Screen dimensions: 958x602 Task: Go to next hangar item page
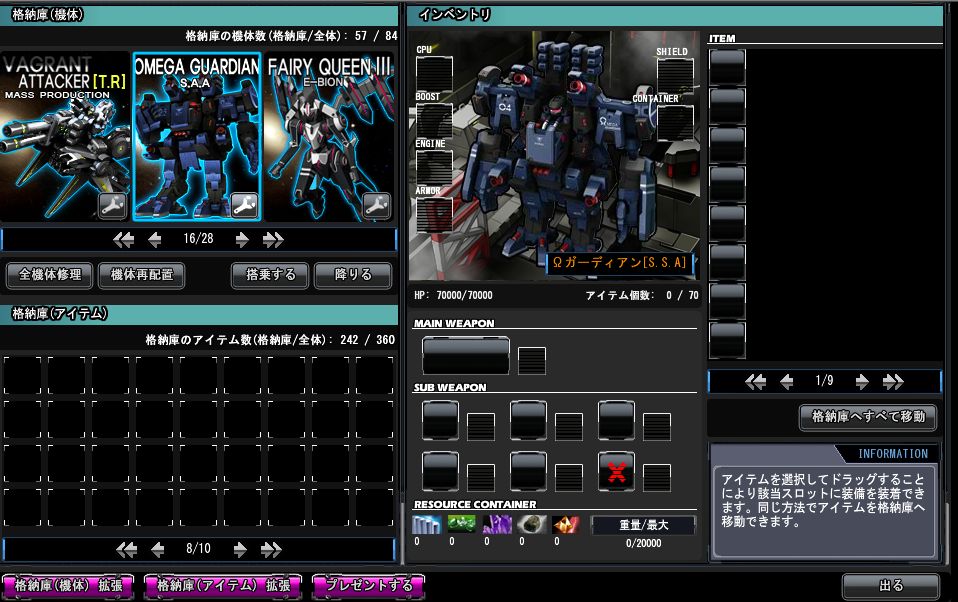tap(240, 550)
